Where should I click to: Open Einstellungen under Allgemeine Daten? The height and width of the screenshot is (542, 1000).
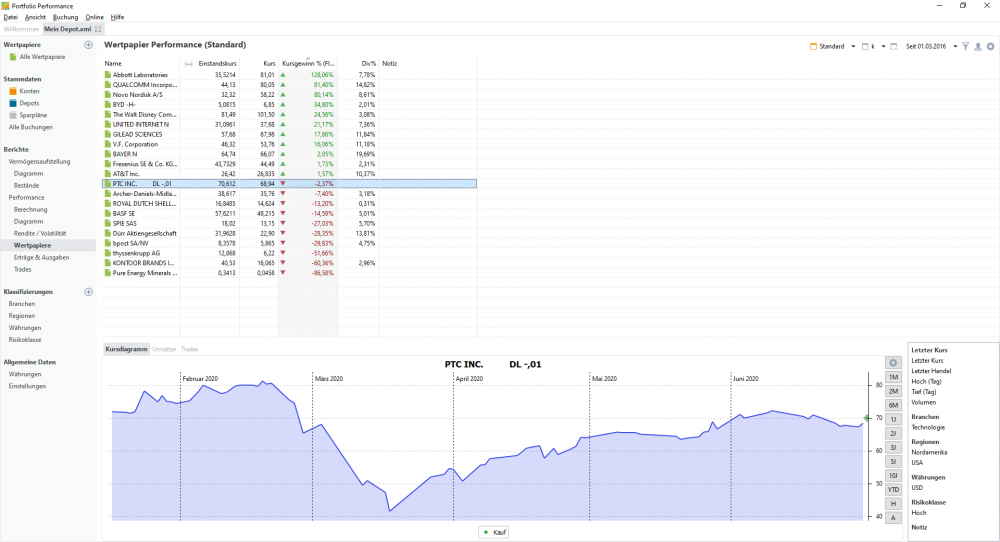click(x=27, y=386)
